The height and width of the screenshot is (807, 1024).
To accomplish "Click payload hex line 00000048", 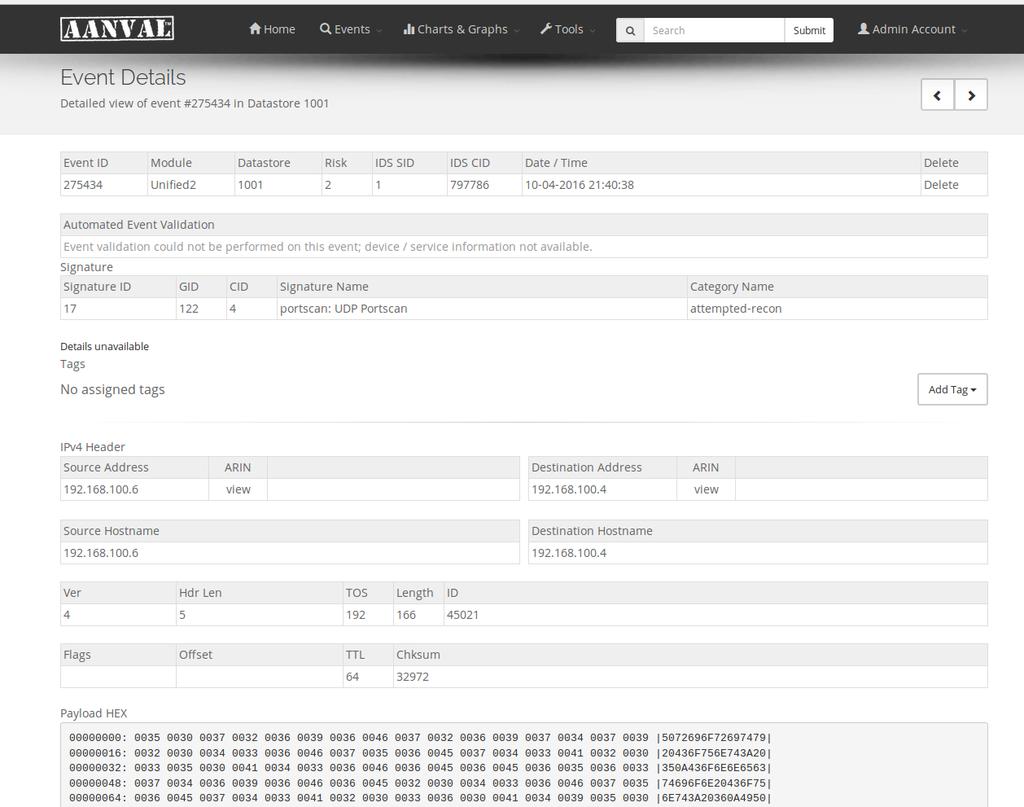I will (421, 783).
